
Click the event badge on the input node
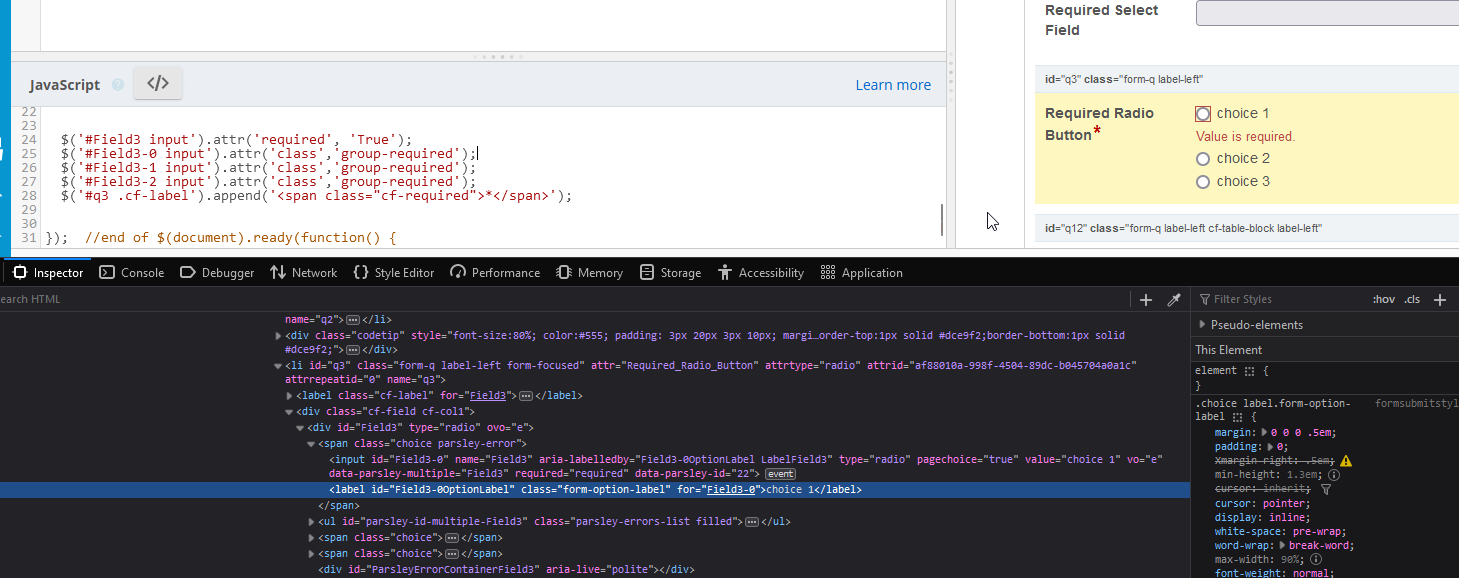point(779,473)
